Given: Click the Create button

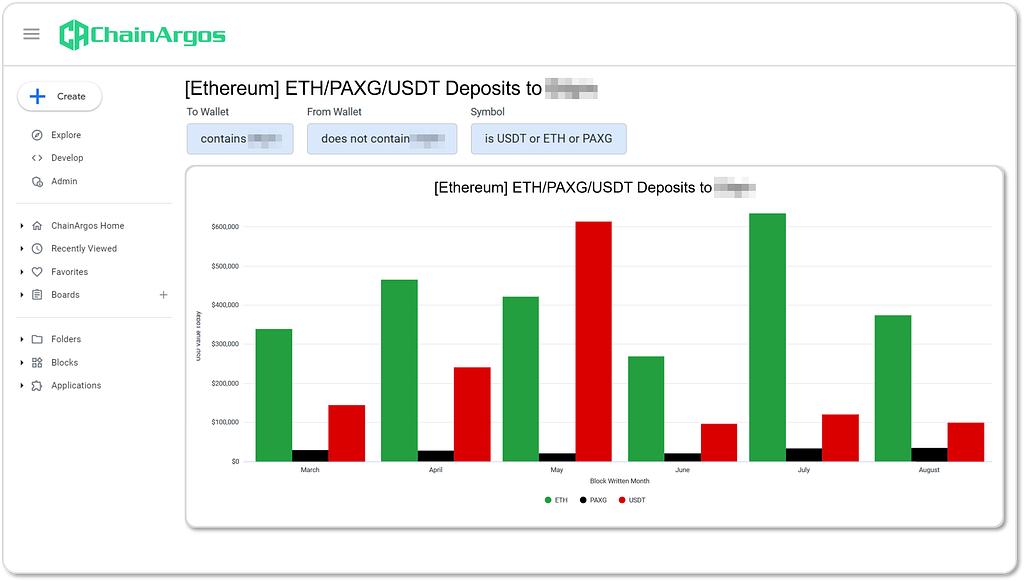Looking at the screenshot, I should coord(59,97).
